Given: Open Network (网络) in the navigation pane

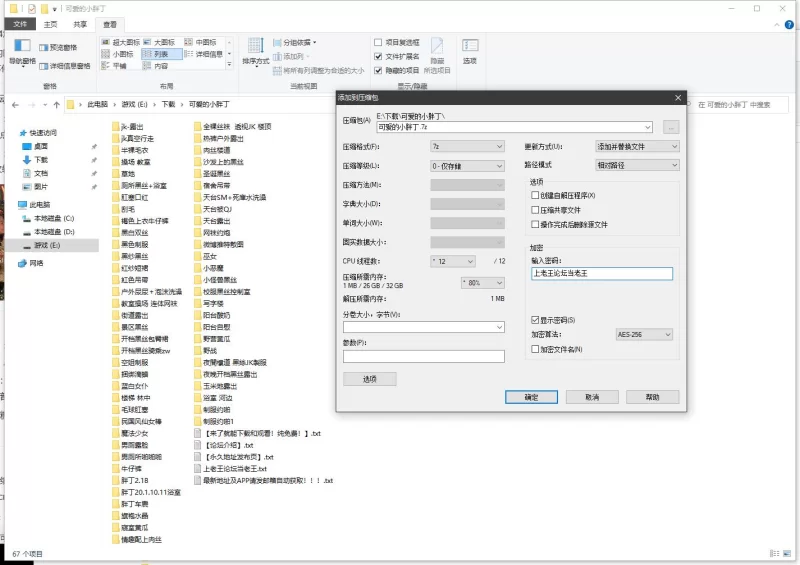Looking at the screenshot, I should (x=36, y=263).
